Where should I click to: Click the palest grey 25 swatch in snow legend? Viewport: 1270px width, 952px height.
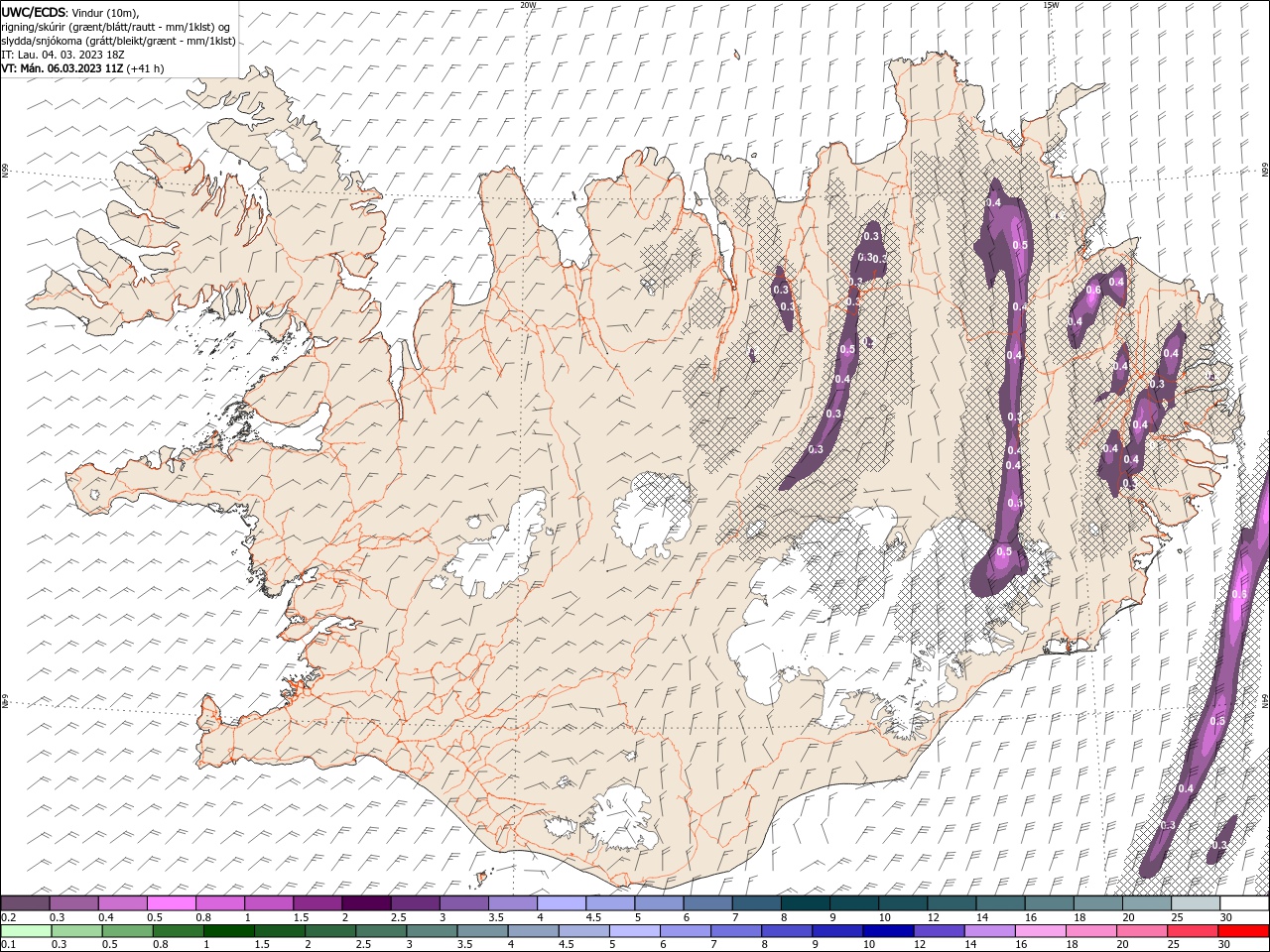point(1195,903)
